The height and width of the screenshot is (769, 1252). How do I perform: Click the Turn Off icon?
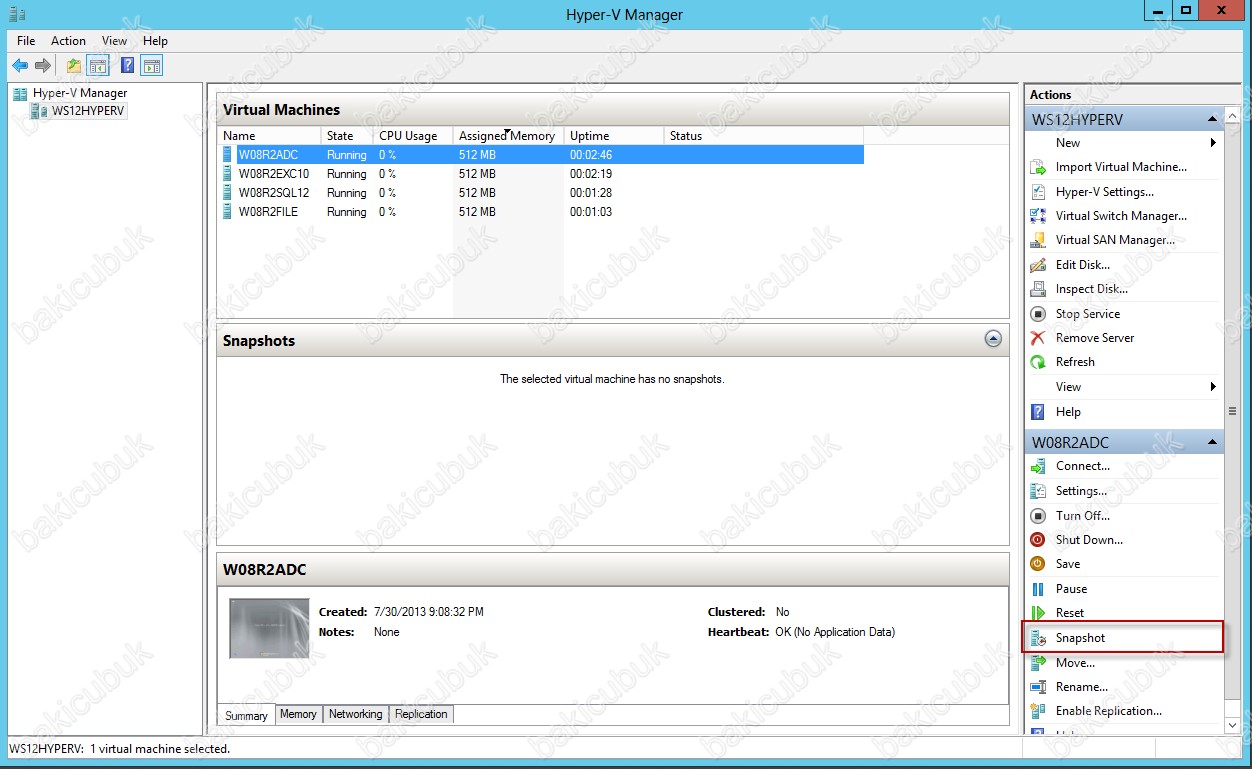(x=1038, y=516)
